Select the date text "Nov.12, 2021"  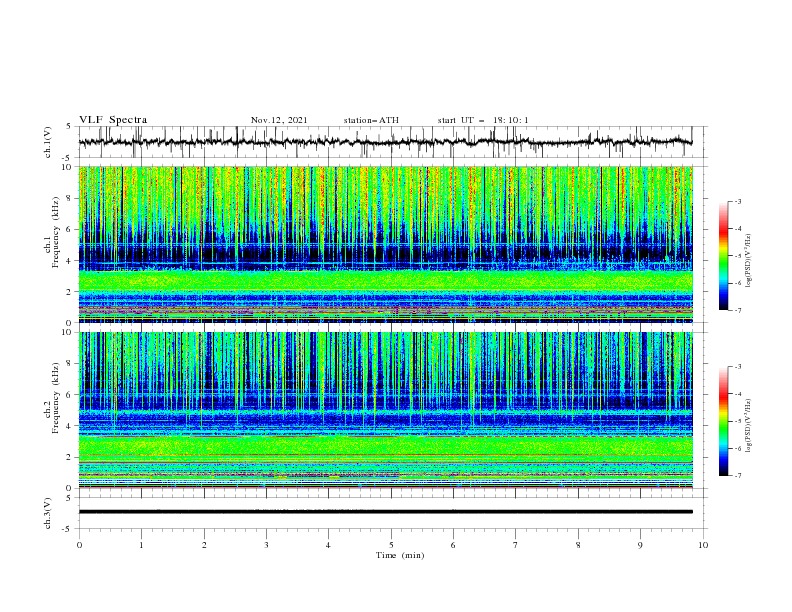click(279, 120)
